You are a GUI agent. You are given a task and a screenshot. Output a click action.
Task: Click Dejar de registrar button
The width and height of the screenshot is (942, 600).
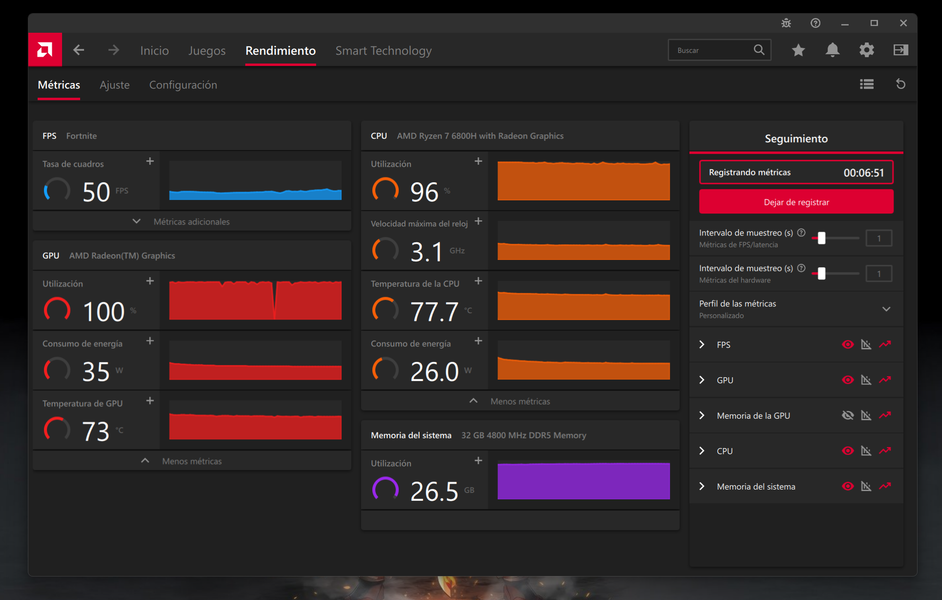pos(796,202)
